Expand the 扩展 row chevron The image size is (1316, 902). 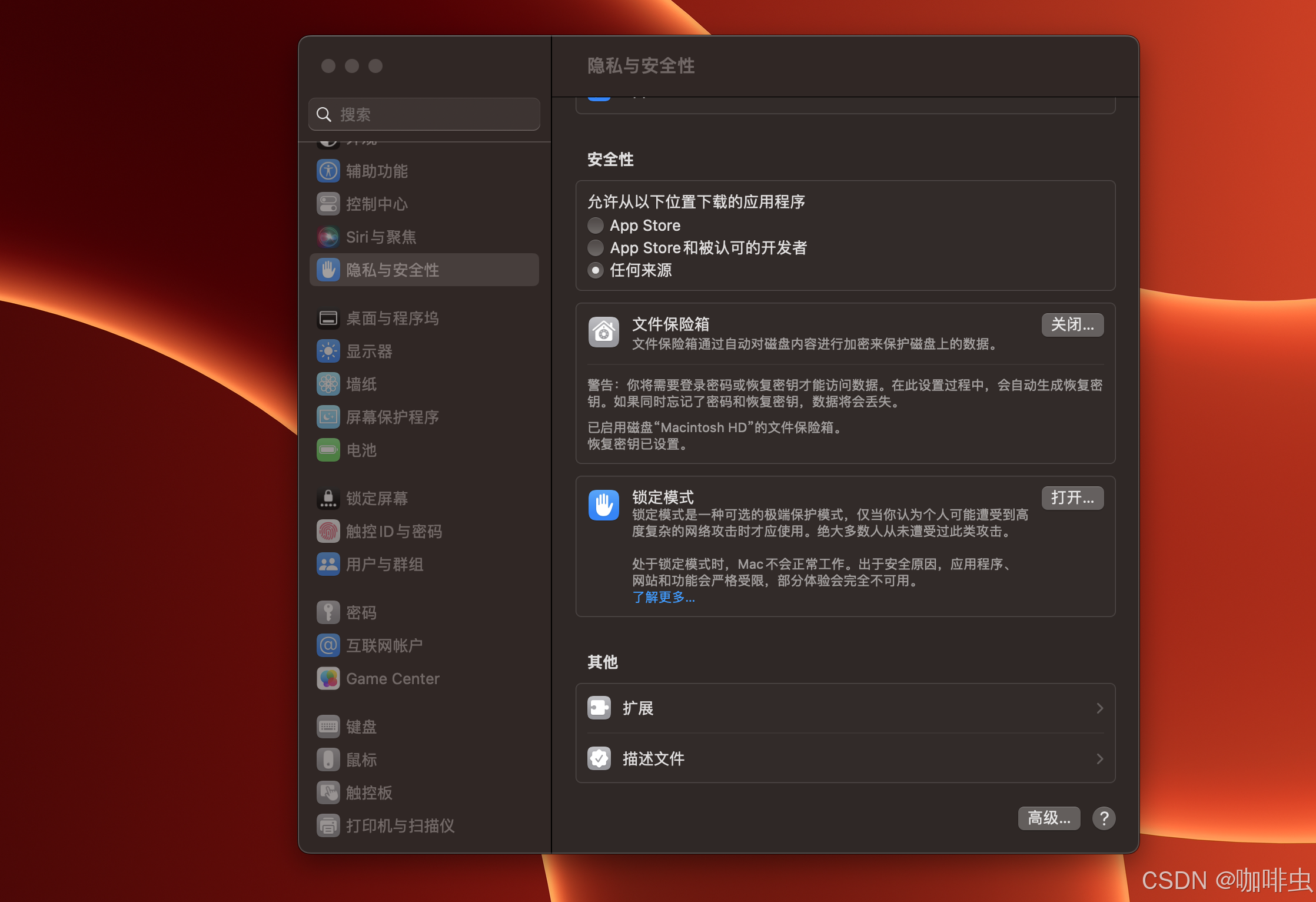(1099, 708)
